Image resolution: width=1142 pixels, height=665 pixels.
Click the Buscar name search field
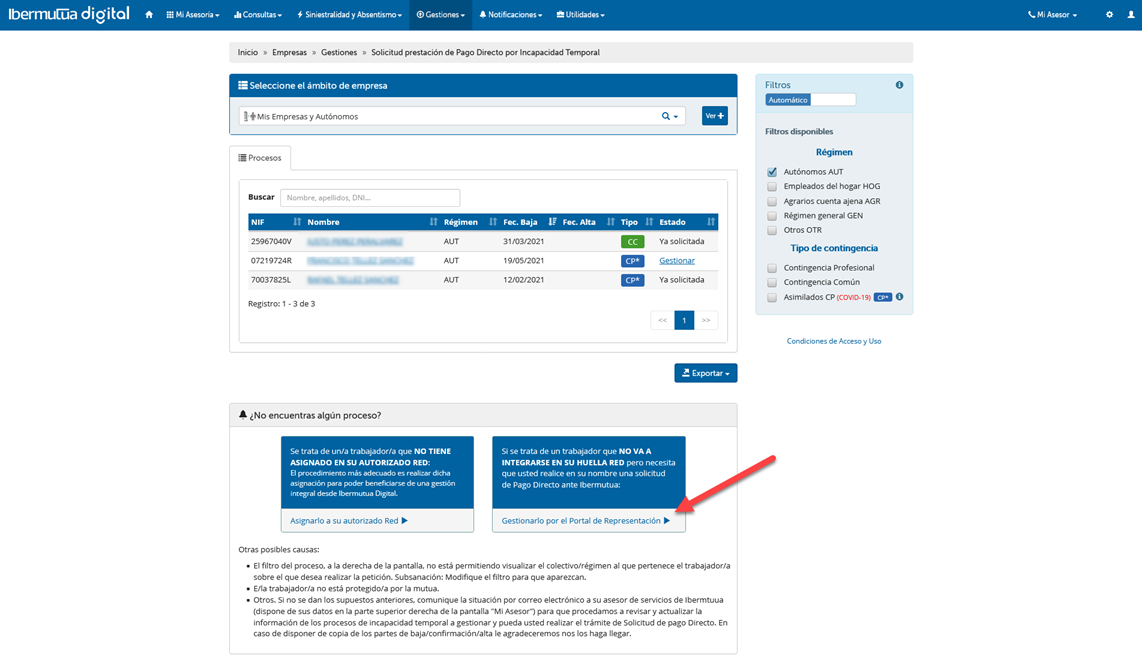[369, 198]
